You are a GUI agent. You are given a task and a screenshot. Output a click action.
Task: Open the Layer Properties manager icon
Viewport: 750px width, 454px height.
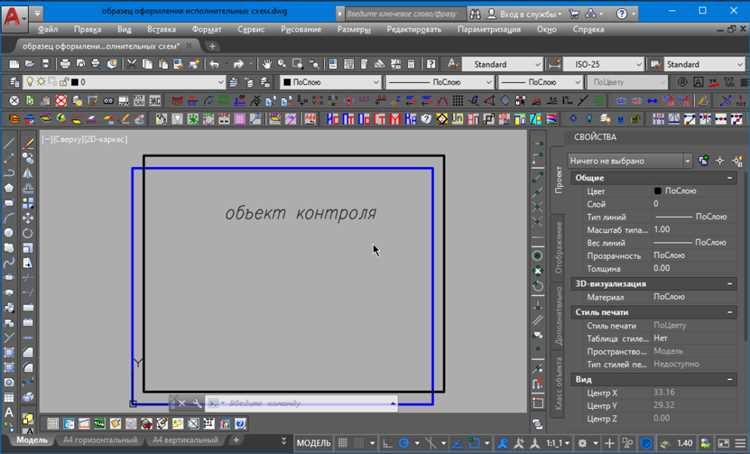14,82
